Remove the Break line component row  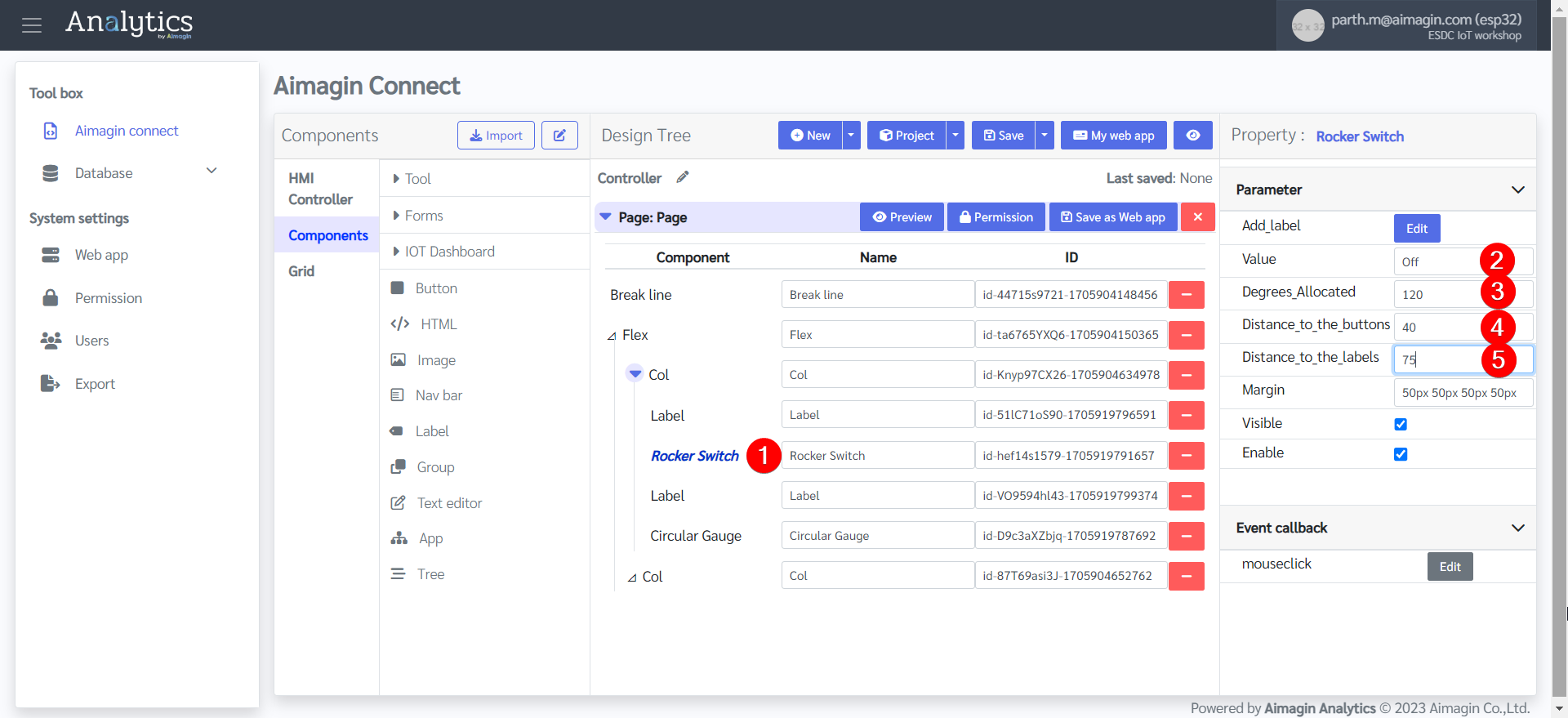click(x=1187, y=295)
